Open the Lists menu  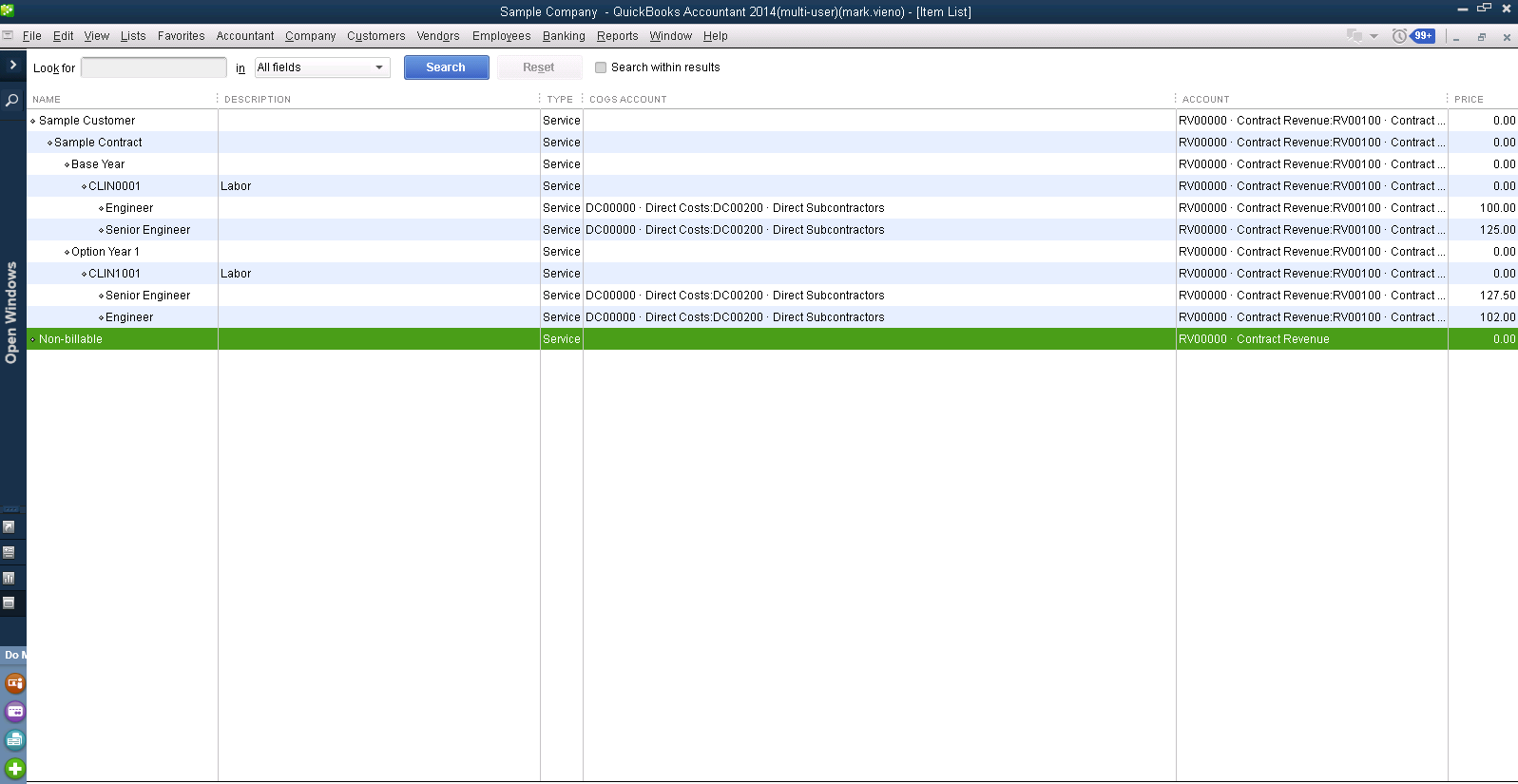pos(133,36)
